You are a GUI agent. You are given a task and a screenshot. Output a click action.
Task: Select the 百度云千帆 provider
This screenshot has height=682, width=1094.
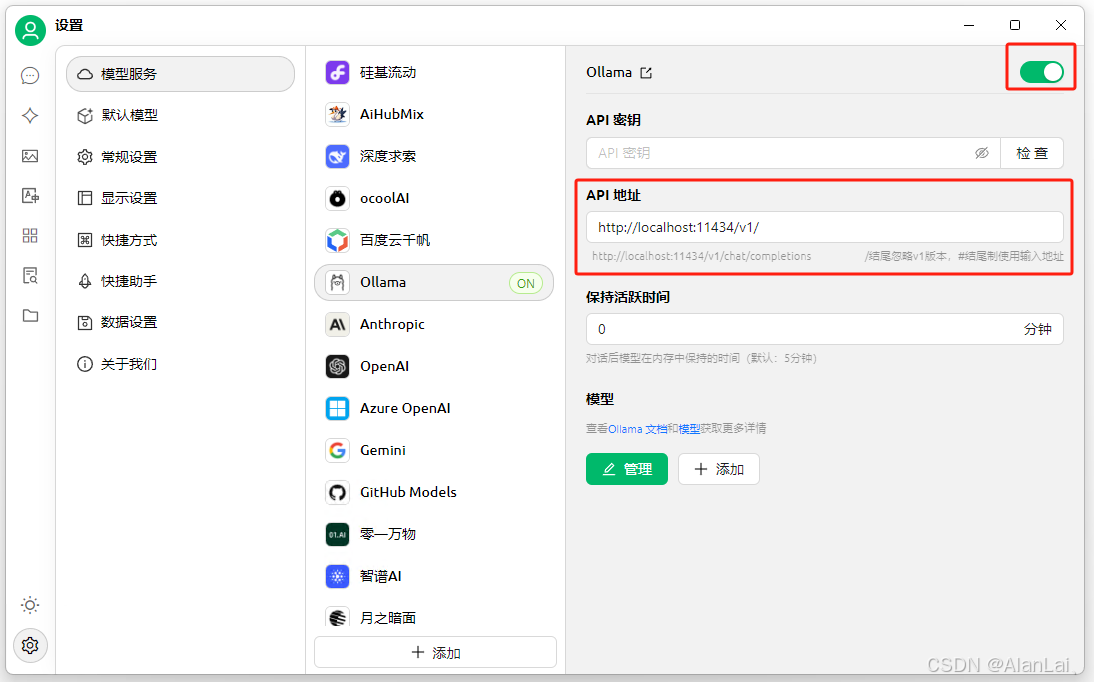point(434,240)
